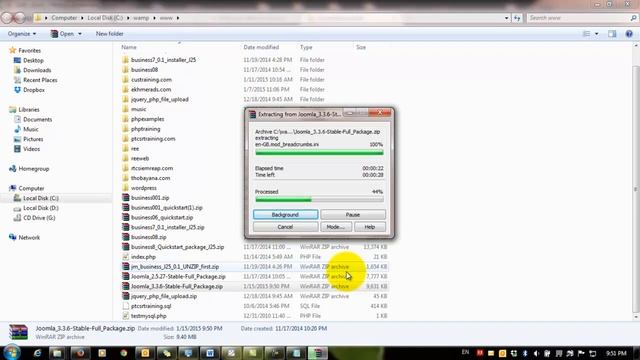Select Desktop under Favorites

33,60
